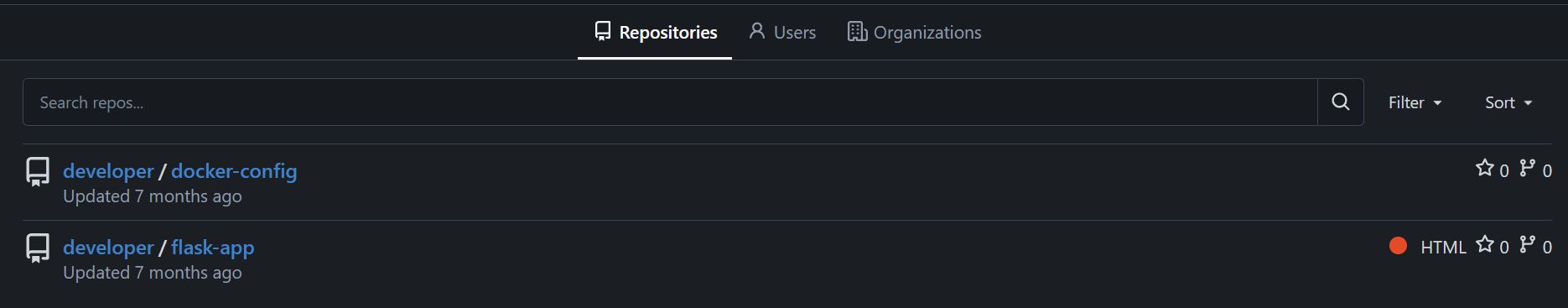Select the Repositories tab
1568x308 pixels.
(655, 32)
